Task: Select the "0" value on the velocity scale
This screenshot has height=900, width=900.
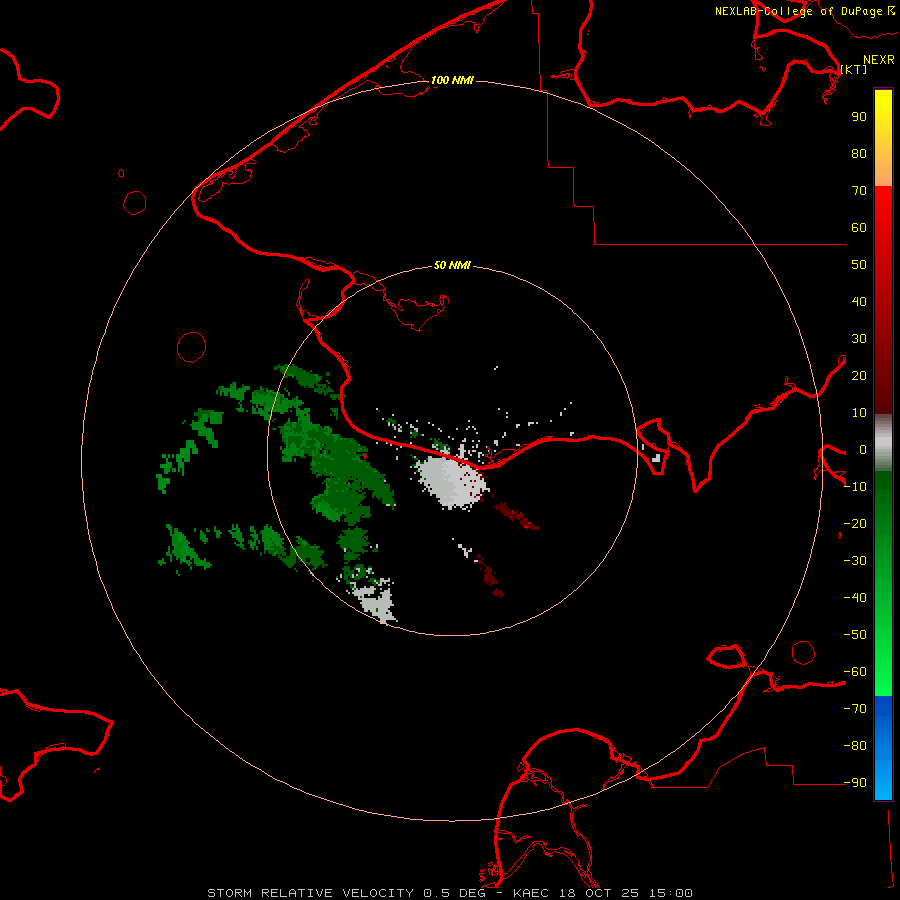Action: pos(863,449)
